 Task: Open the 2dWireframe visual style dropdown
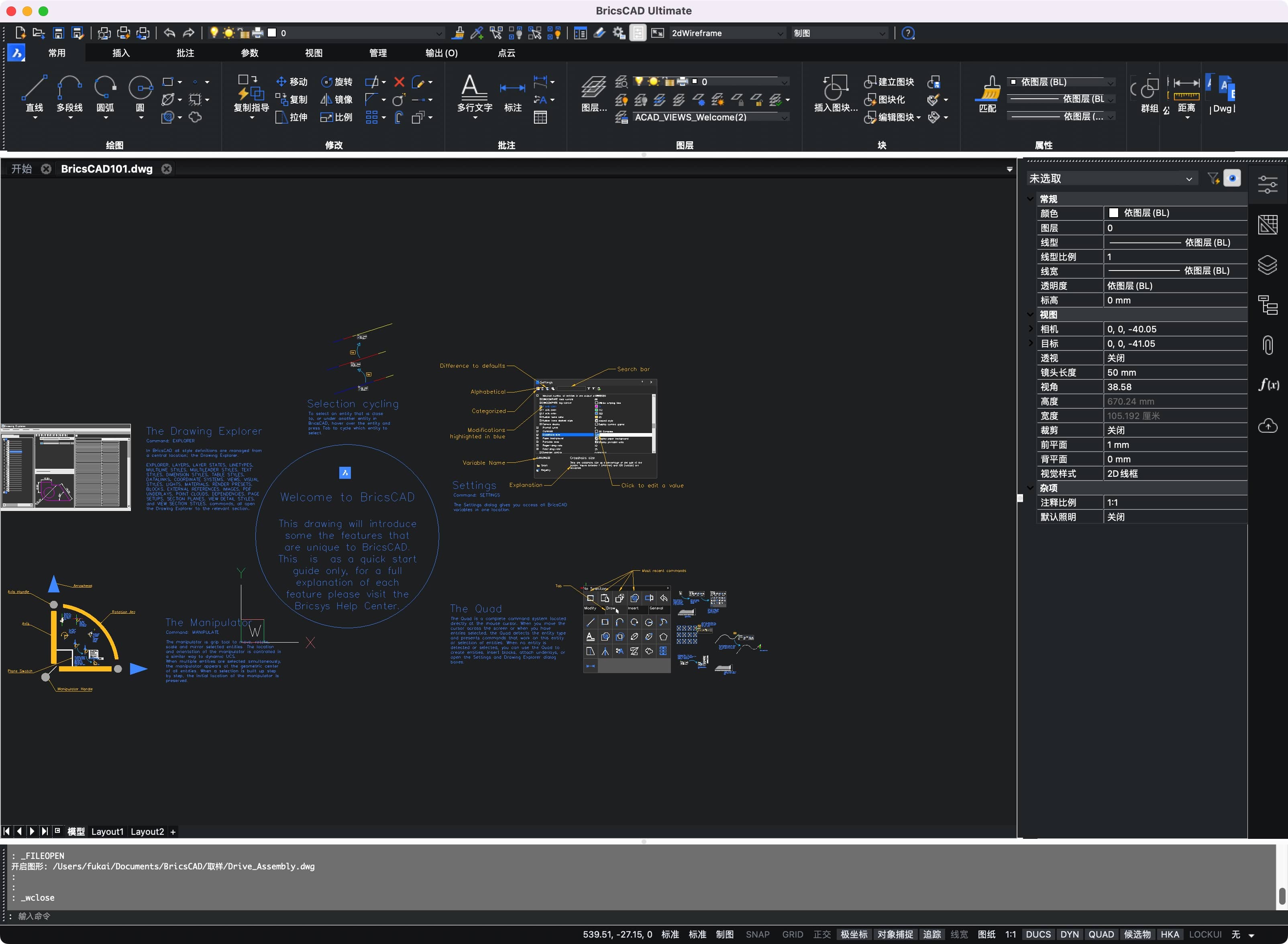[727, 33]
